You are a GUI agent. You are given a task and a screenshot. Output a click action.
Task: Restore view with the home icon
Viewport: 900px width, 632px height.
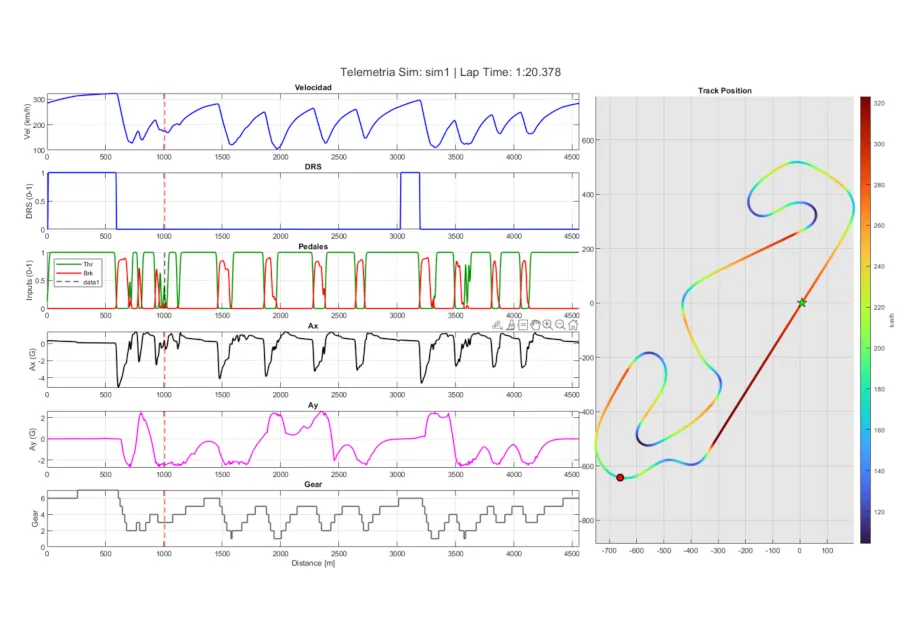tap(573, 325)
